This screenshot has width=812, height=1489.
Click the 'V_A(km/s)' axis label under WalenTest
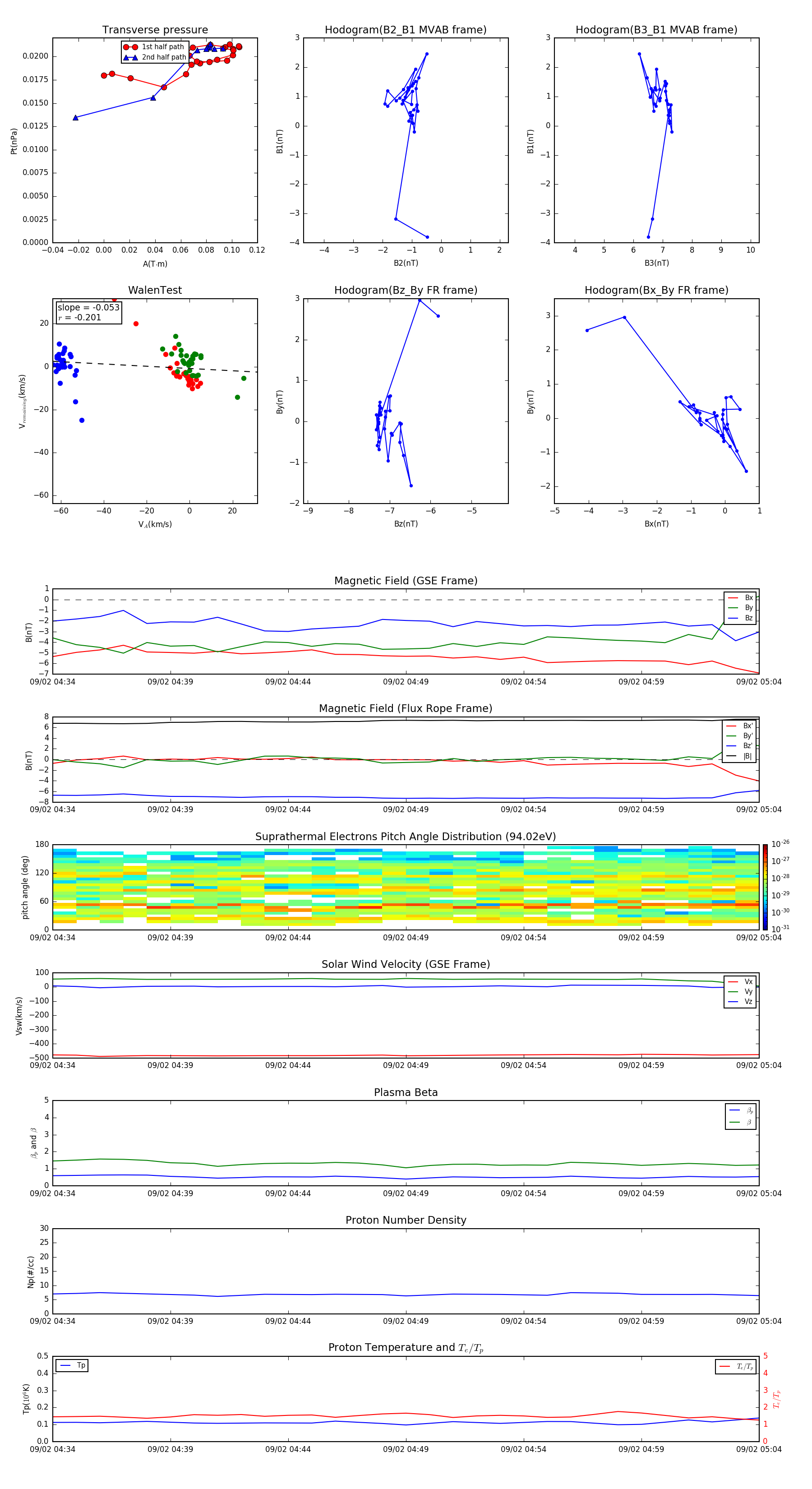(155, 524)
